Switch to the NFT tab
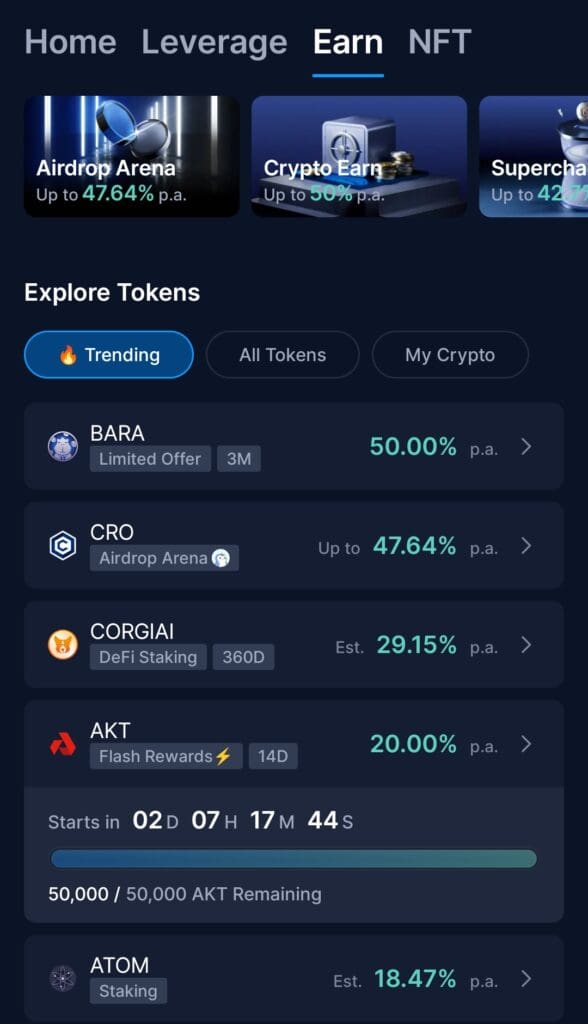Image resolution: width=588 pixels, height=1024 pixels. 439,42
